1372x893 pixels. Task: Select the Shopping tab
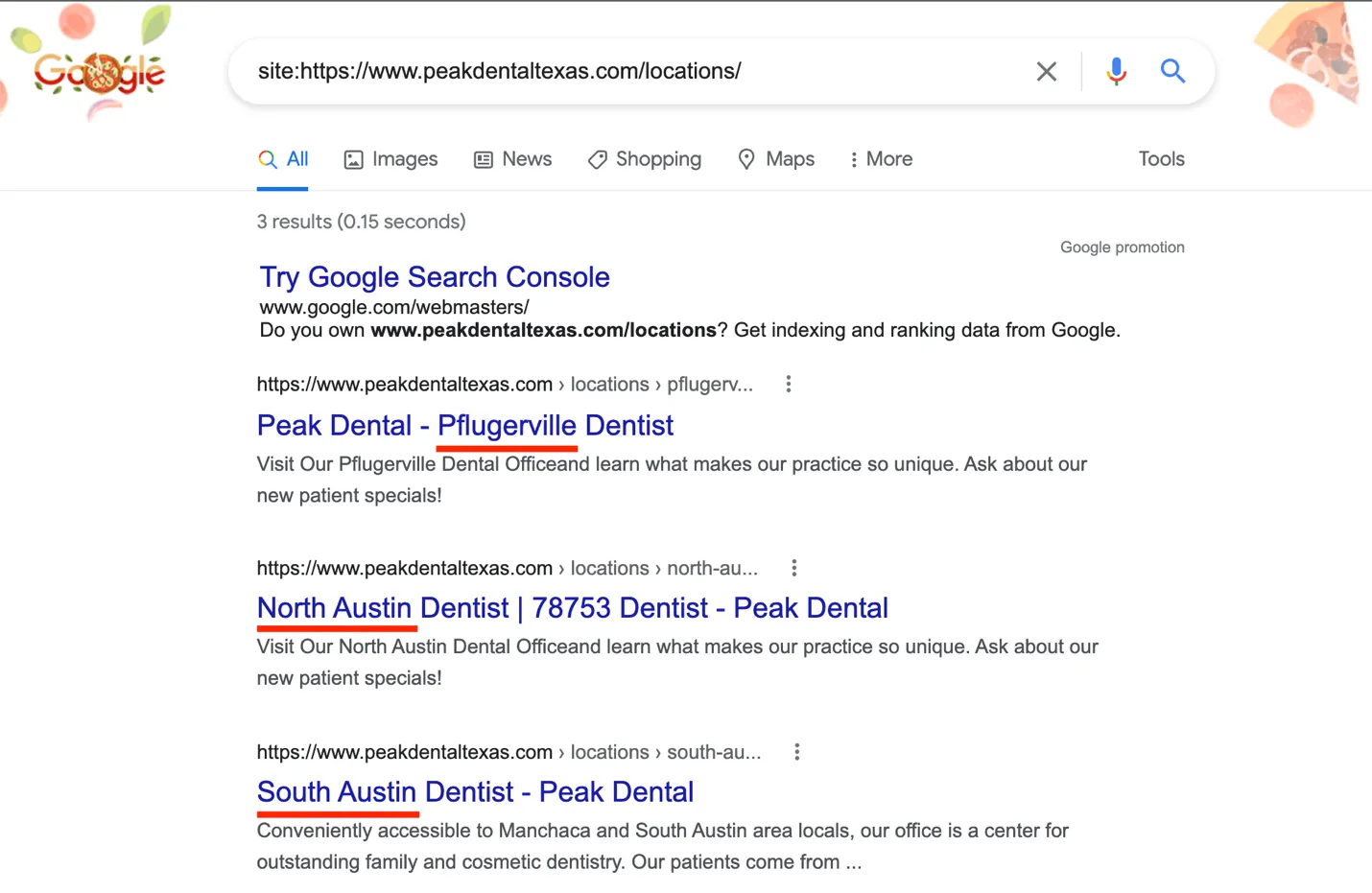click(x=645, y=159)
